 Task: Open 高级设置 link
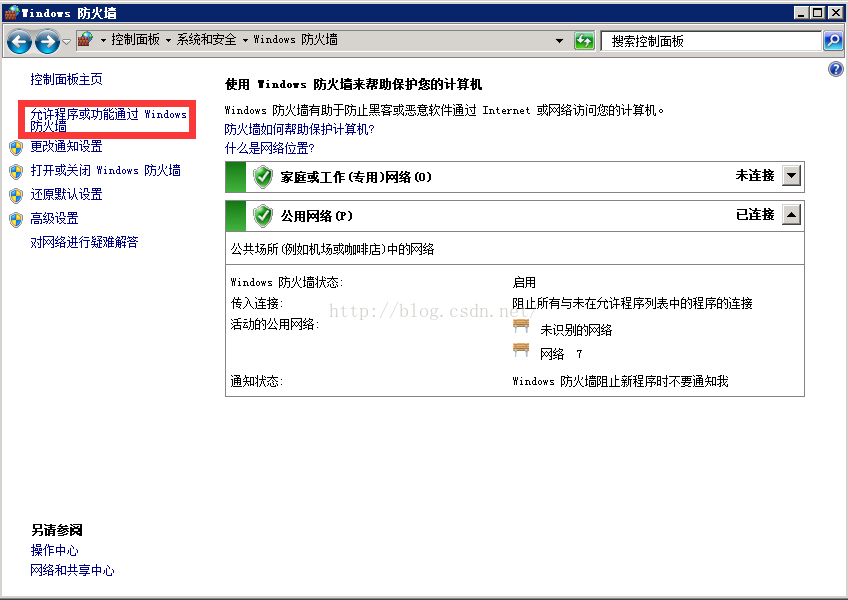pos(54,219)
